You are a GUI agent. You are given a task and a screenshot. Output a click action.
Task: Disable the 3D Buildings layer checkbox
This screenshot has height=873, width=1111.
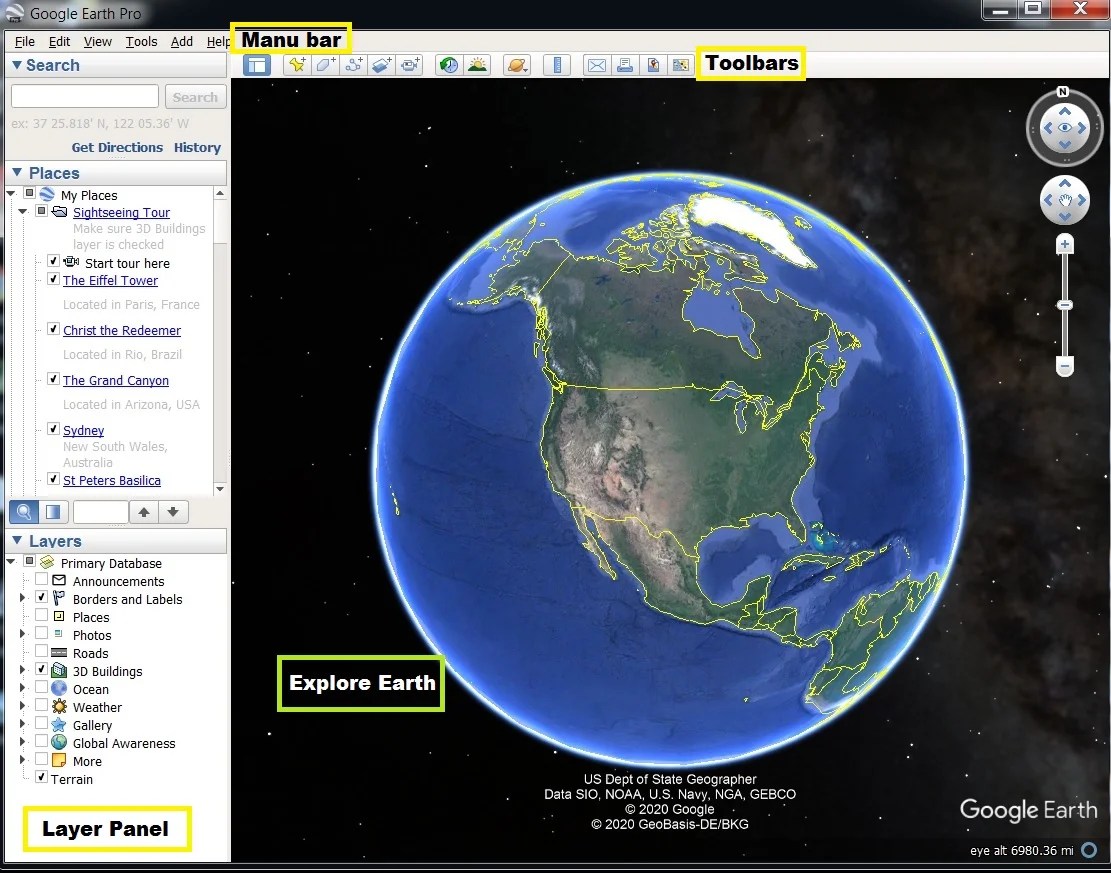pyautogui.click(x=41, y=670)
